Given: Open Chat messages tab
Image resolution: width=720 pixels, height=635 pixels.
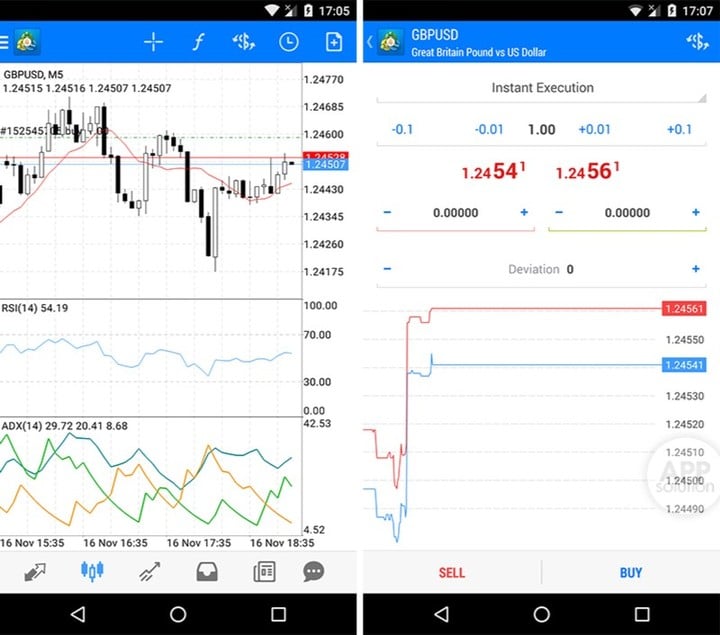Looking at the screenshot, I should point(314,572).
